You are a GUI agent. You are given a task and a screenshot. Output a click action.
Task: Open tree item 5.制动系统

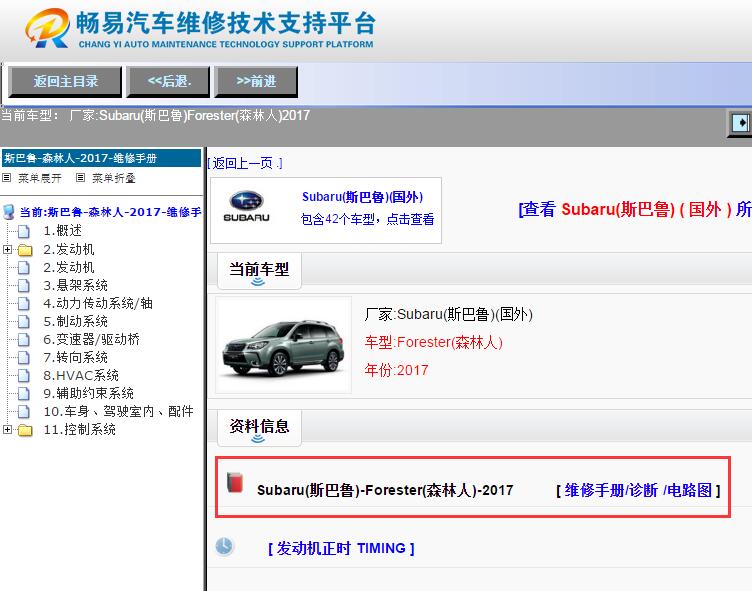(x=75, y=321)
